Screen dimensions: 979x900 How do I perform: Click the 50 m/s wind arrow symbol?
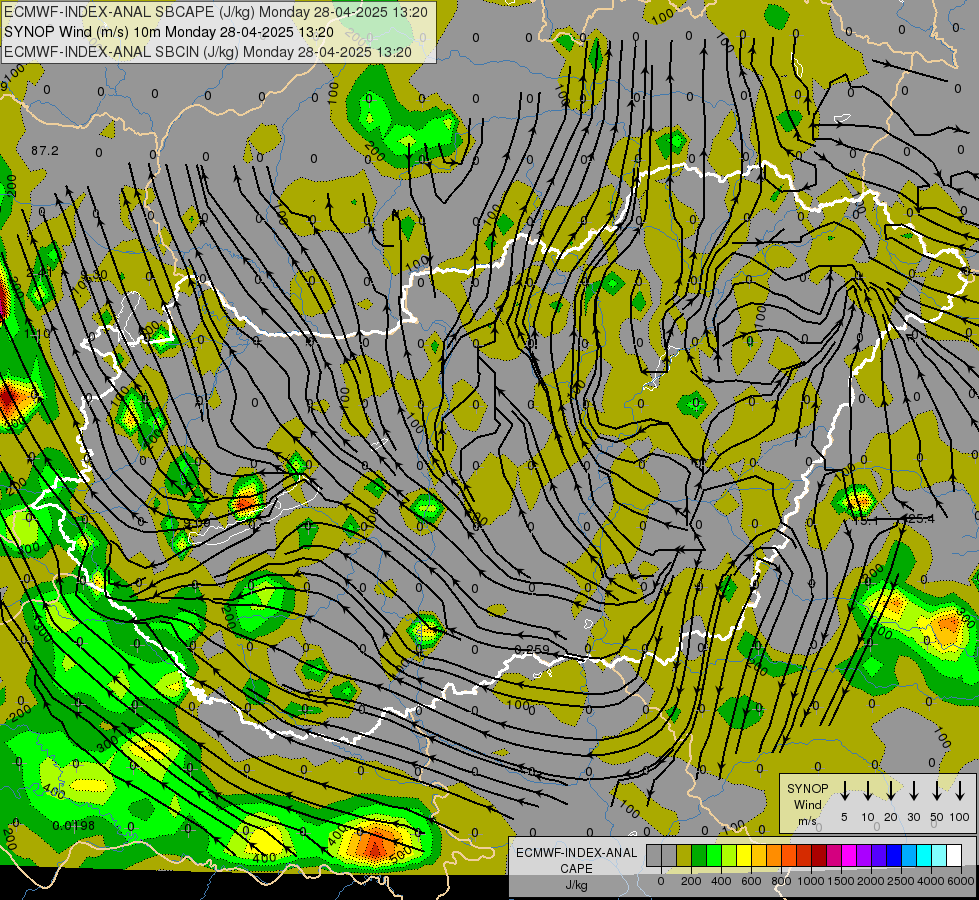937,791
